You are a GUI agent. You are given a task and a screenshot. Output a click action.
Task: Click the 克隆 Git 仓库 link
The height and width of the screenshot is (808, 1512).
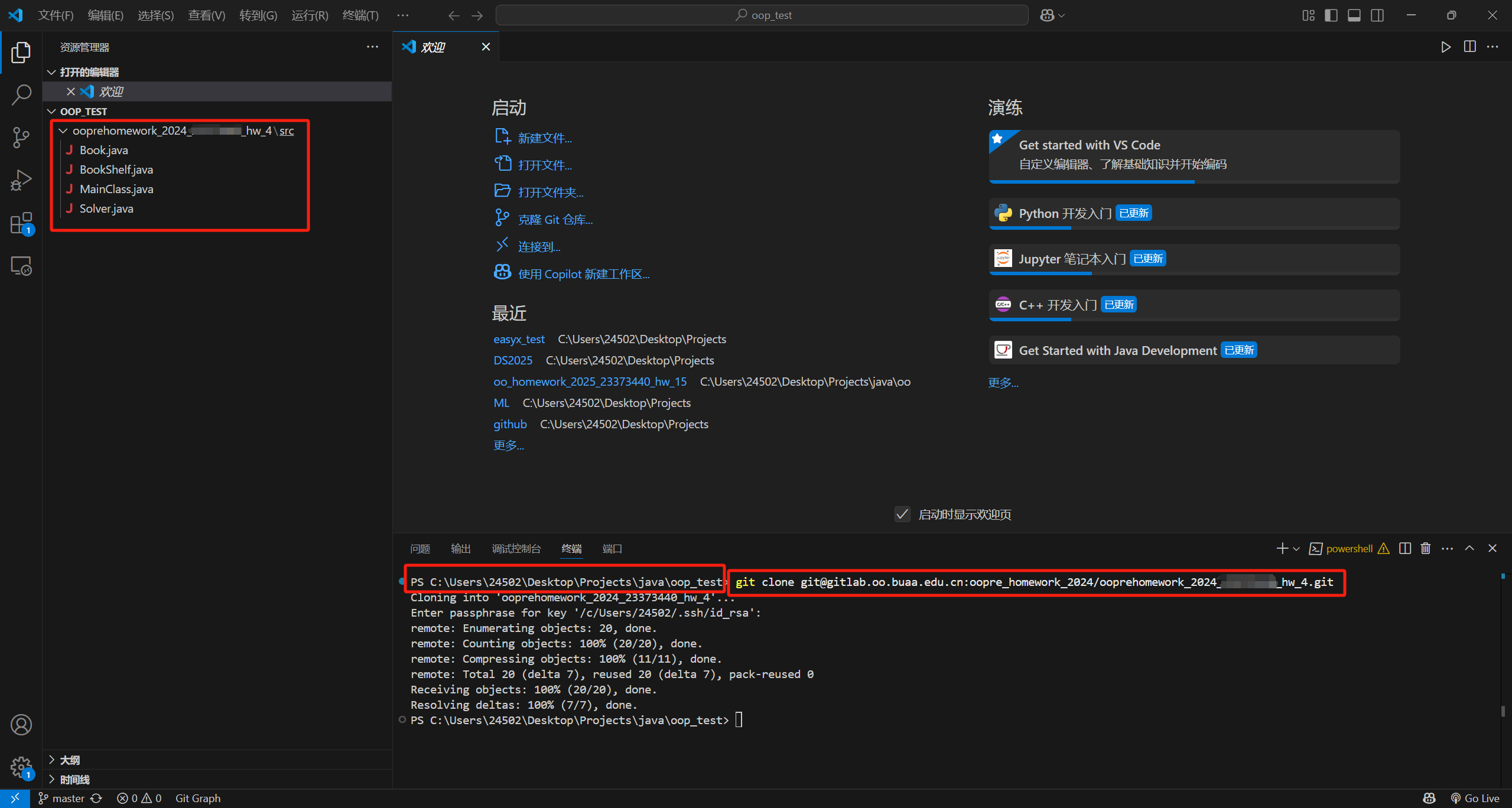coord(555,220)
